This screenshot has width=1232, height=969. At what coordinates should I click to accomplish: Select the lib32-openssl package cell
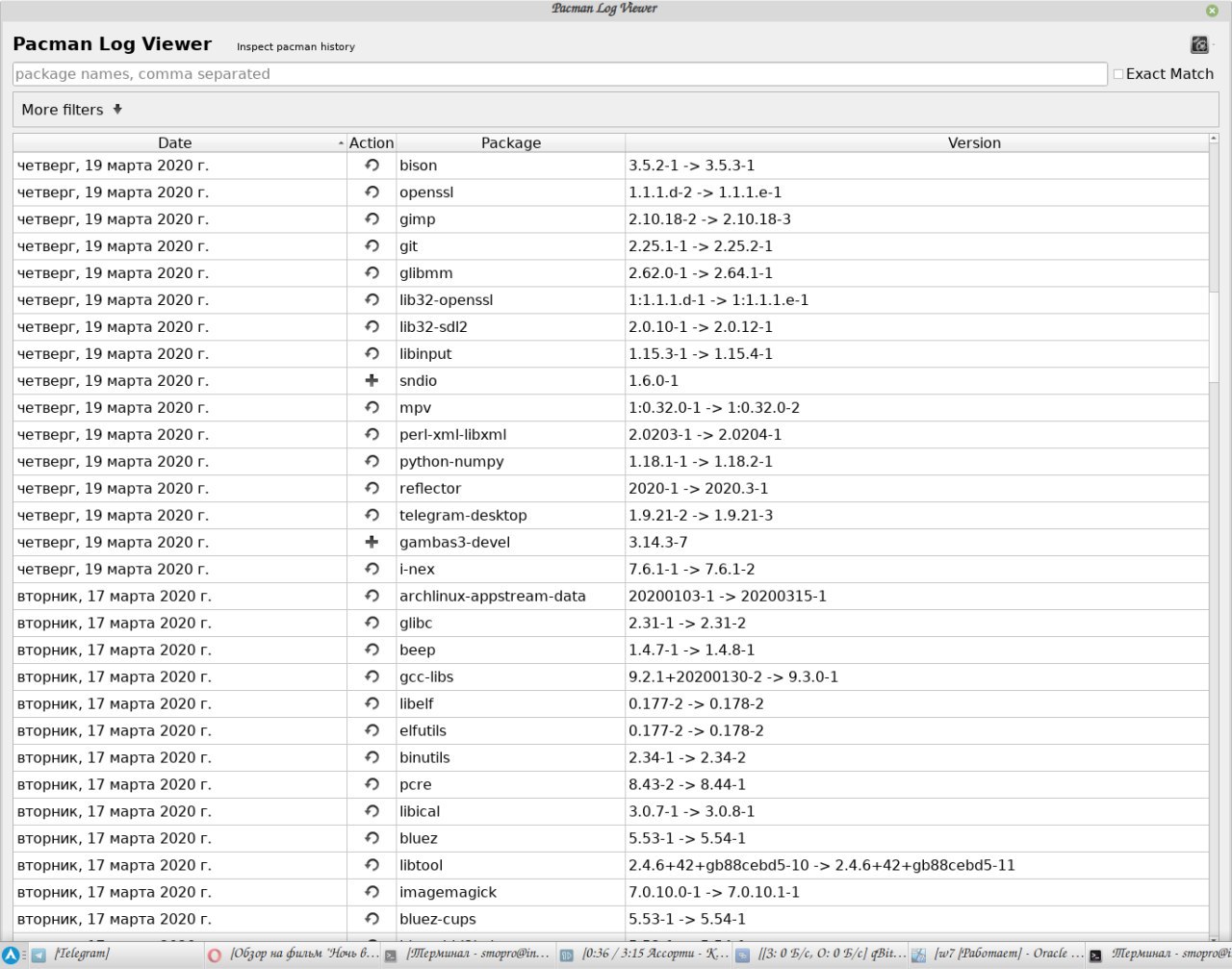click(x=510, y=300)
